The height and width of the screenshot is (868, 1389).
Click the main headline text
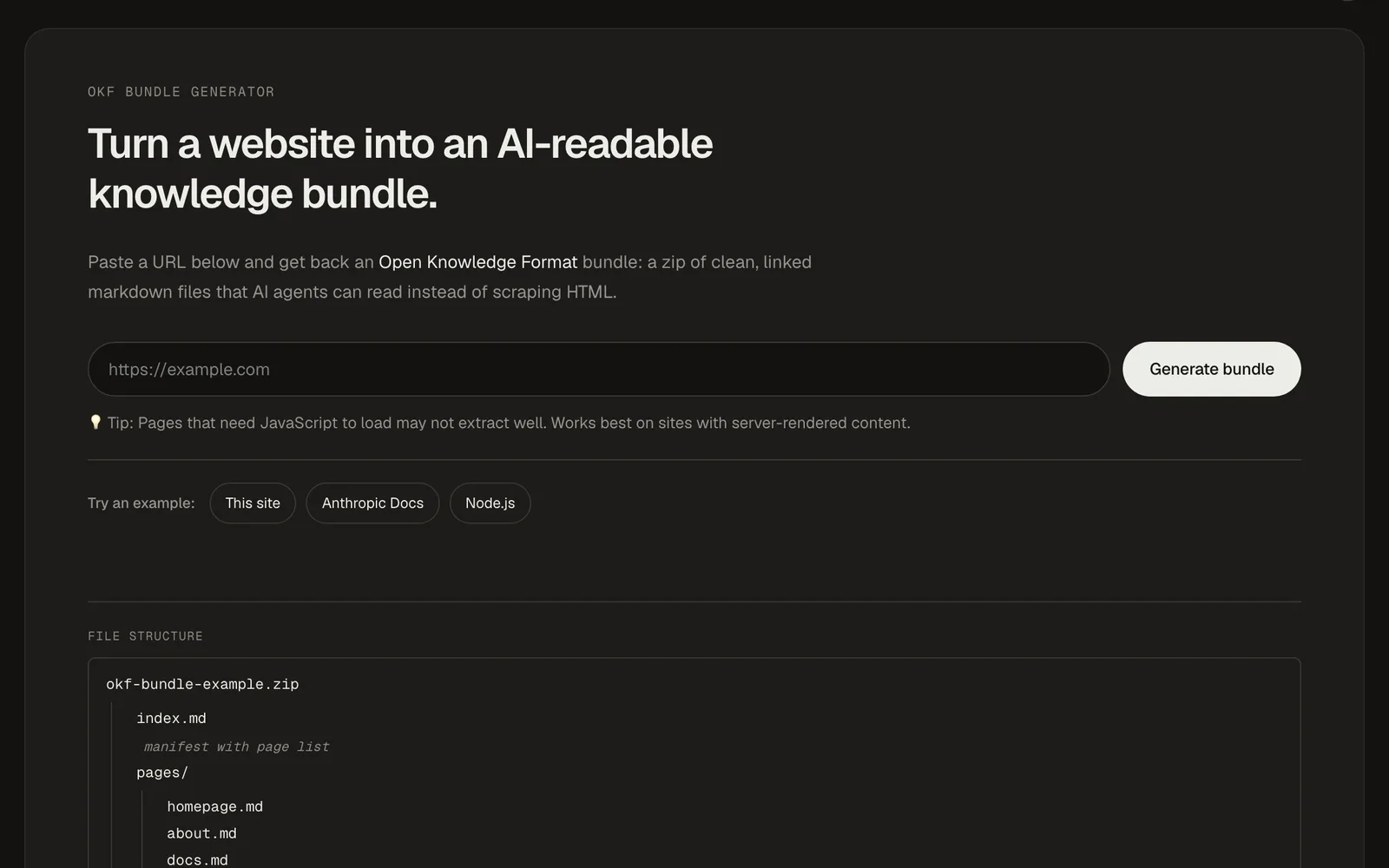[400, 168]
